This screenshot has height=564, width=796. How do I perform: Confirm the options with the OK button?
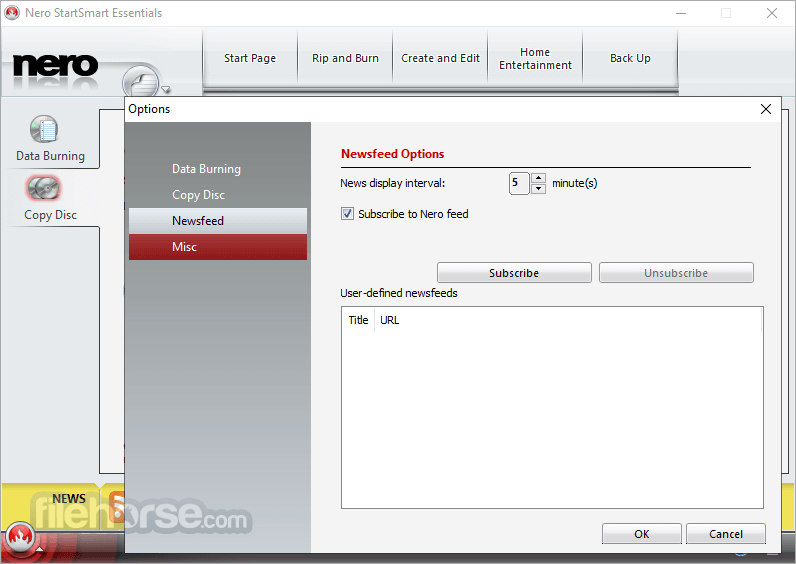(642, 534)
